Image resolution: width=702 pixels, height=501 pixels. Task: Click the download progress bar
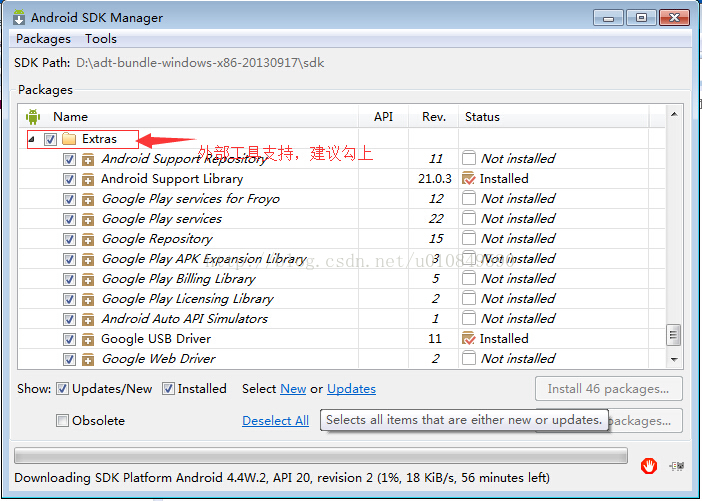[x=321, y=456]
